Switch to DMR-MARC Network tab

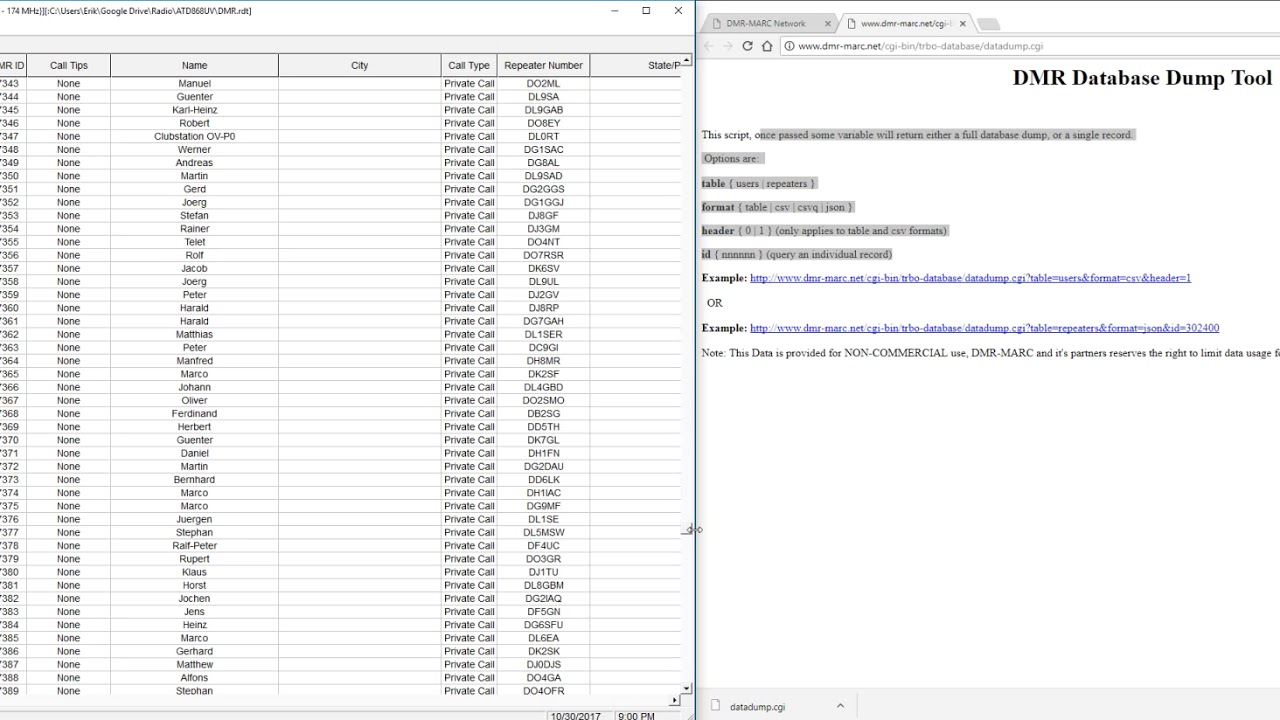pos(765,23)
